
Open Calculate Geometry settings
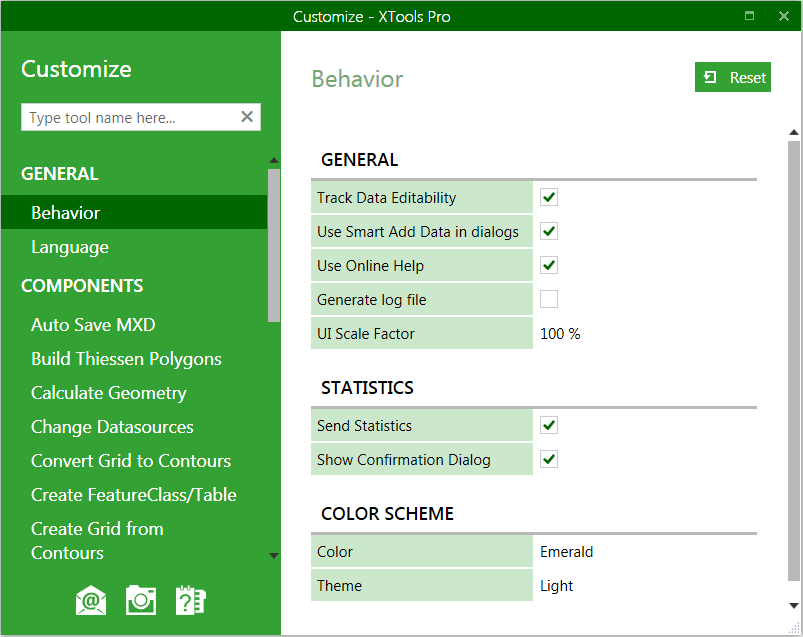point(109,393)
